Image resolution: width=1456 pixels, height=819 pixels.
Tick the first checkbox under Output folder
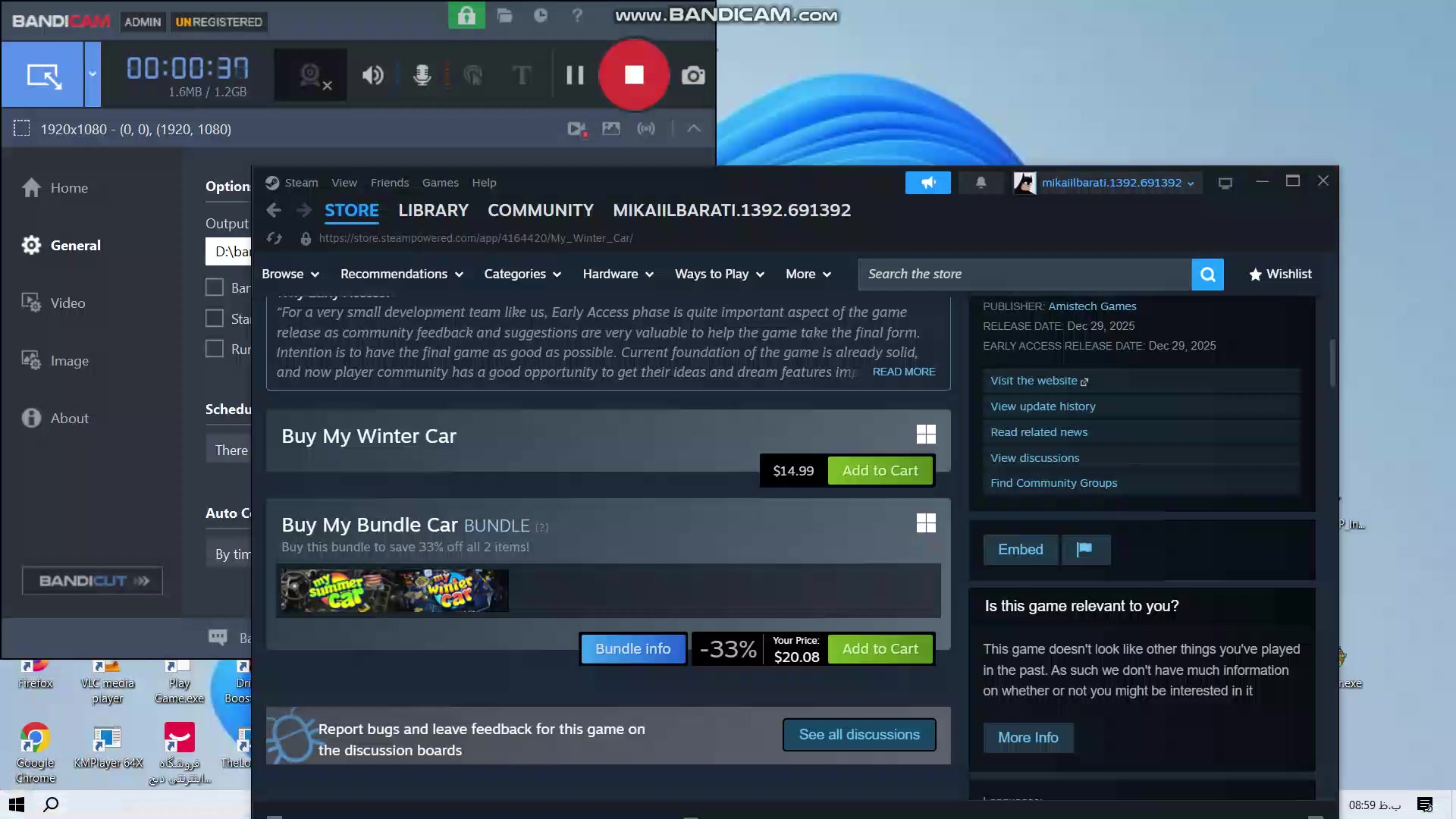pos(215,287)
